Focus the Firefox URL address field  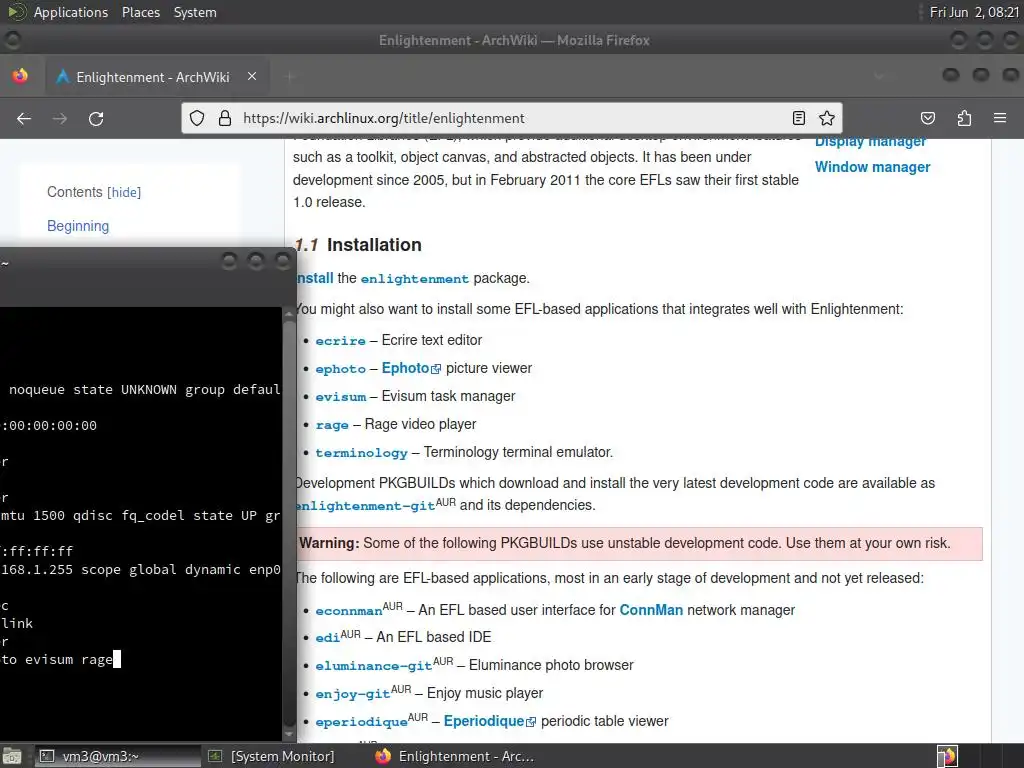[x=511, y=118]
